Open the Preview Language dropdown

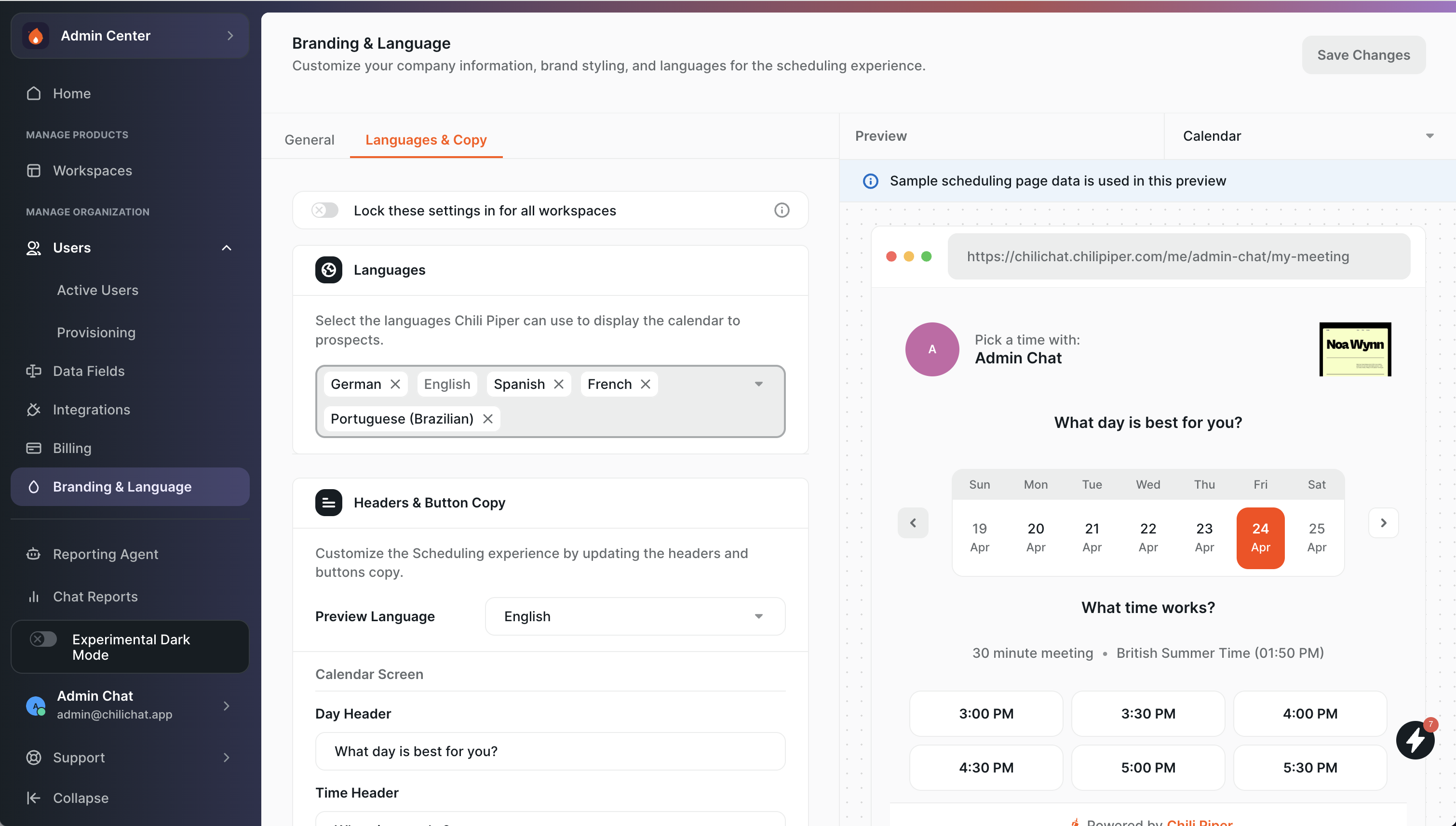coord(634,616)
